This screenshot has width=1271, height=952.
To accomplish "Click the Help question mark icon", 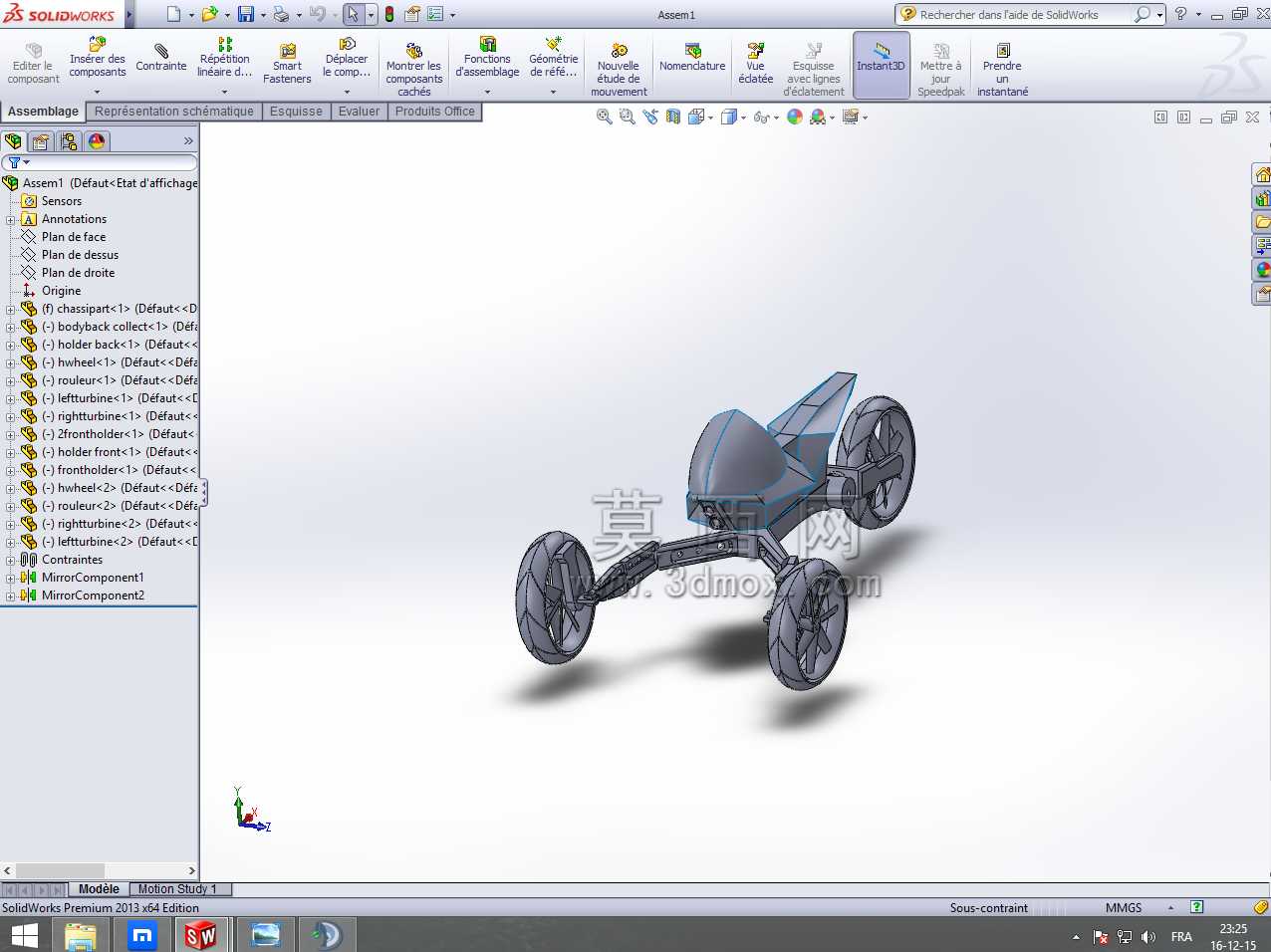I will [x=1180, y=14].
